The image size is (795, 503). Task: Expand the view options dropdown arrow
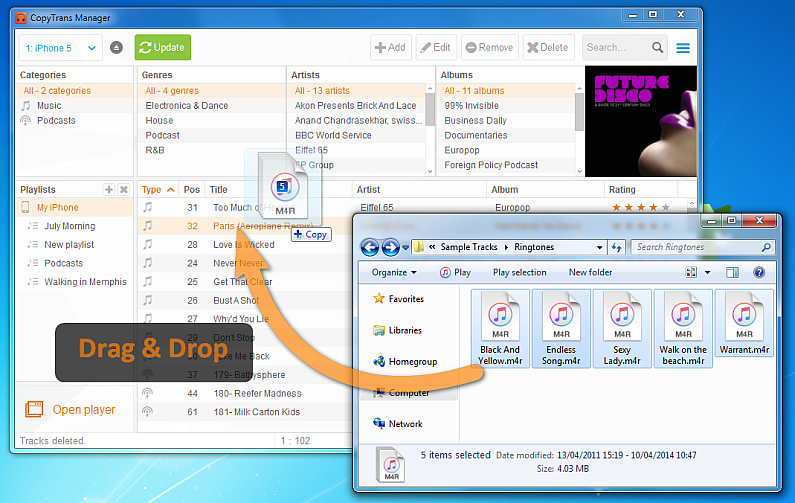click(708, 273)
